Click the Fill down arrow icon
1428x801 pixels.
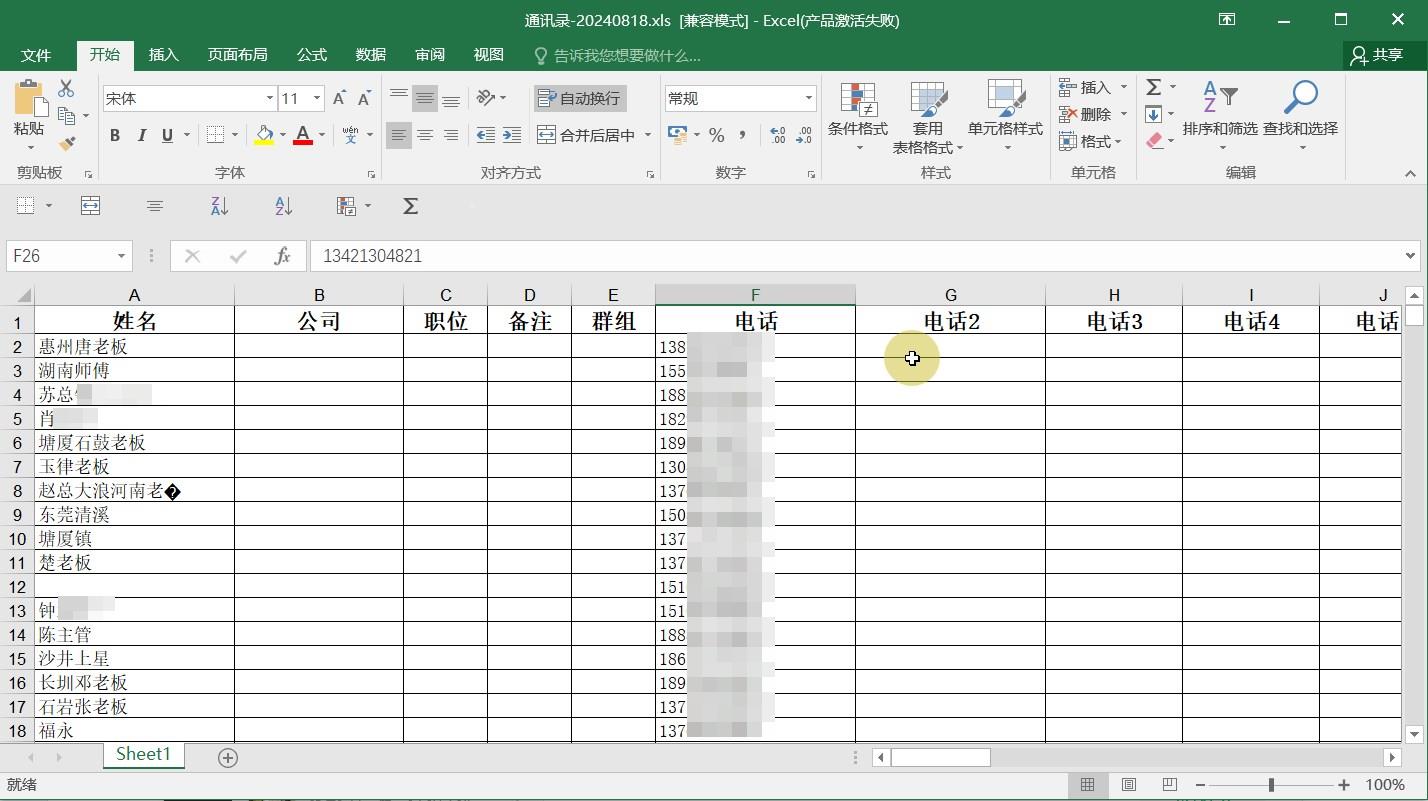(x=1153, y=114)
